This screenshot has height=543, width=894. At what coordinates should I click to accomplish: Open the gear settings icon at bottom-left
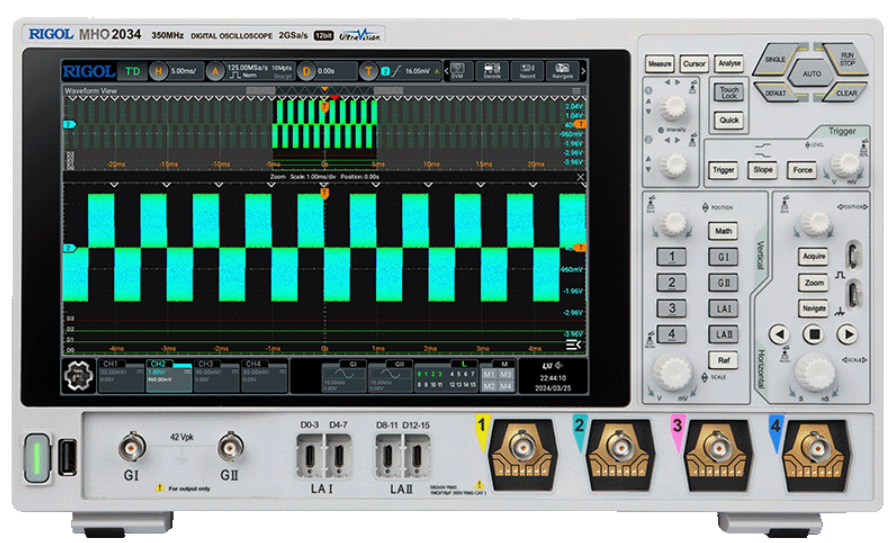[80, 376]
